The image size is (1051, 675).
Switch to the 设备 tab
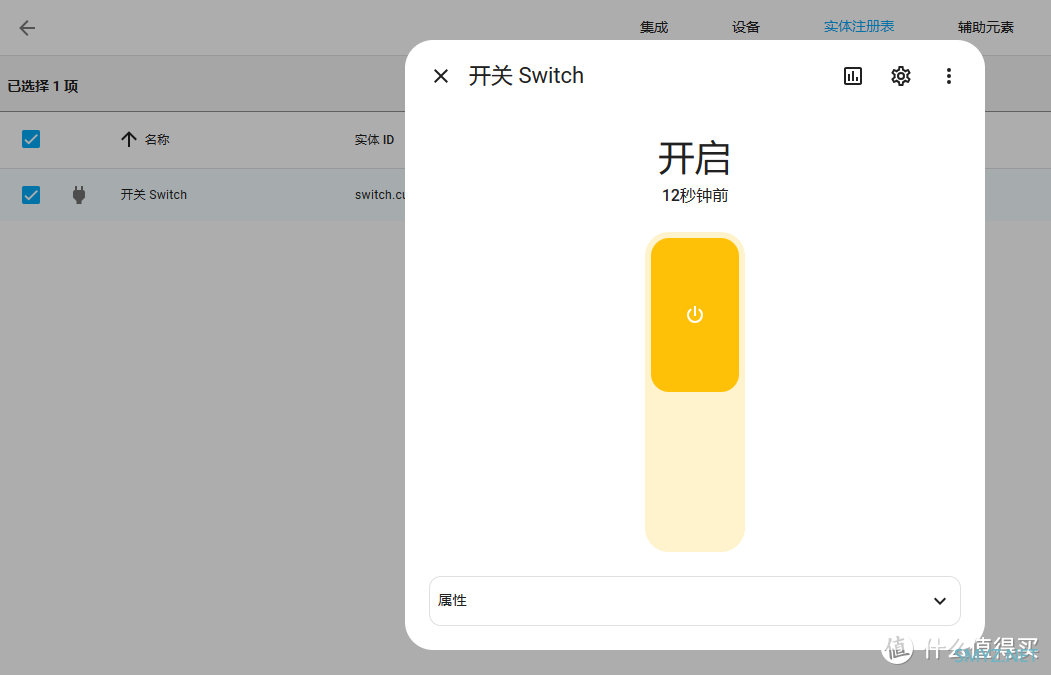[746, 27]
